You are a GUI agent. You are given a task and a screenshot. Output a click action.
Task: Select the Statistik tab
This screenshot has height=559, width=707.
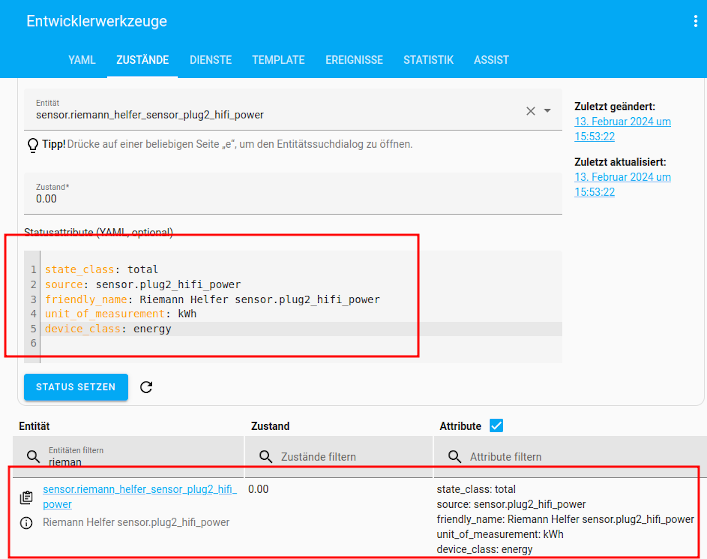(x=428, y=60)
